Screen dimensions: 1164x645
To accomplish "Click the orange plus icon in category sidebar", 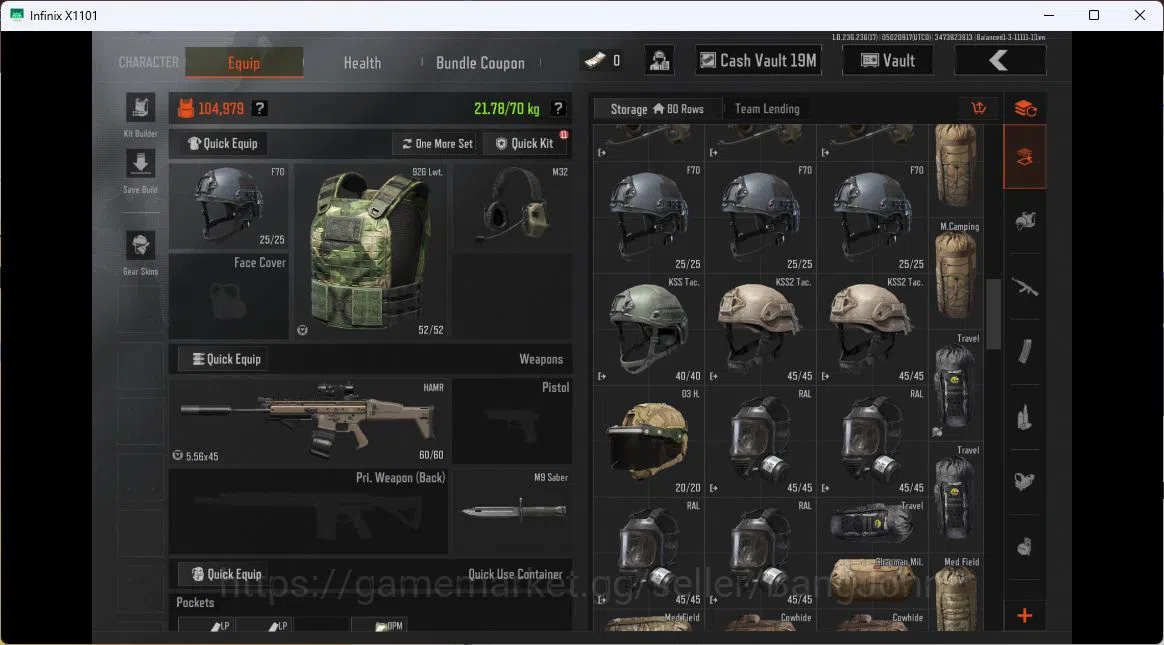I will point(1025,615).
